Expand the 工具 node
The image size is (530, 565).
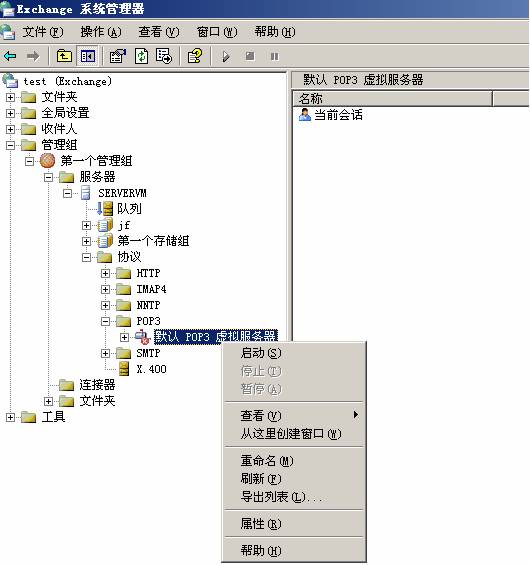10,417
